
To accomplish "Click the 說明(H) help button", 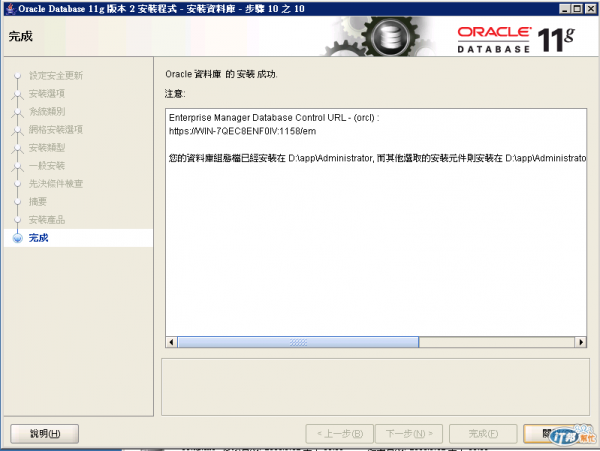I will pyautogui.click(x=44, y=433).
